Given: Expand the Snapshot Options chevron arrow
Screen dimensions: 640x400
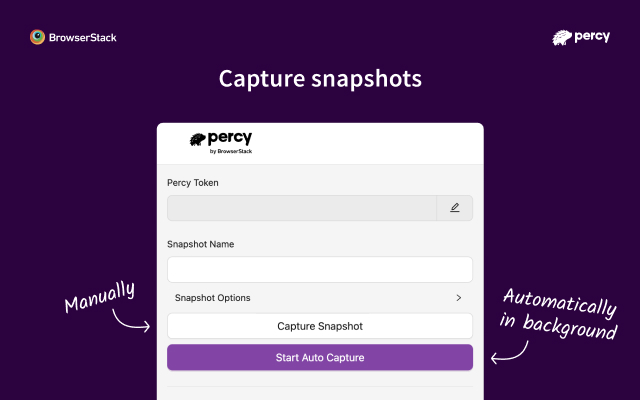Looking at the screenshot, I should pos(458,298).
